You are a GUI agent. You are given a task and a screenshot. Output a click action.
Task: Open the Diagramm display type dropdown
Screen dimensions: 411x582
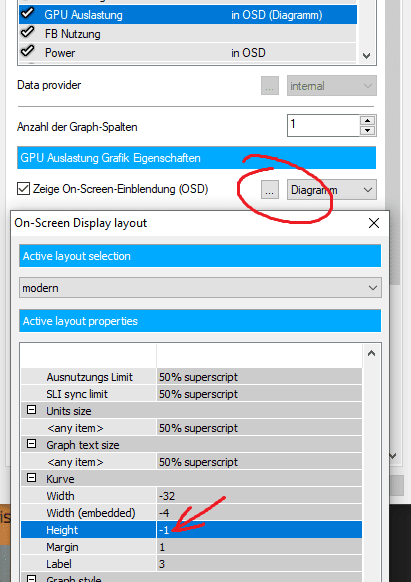click(332, 190)
